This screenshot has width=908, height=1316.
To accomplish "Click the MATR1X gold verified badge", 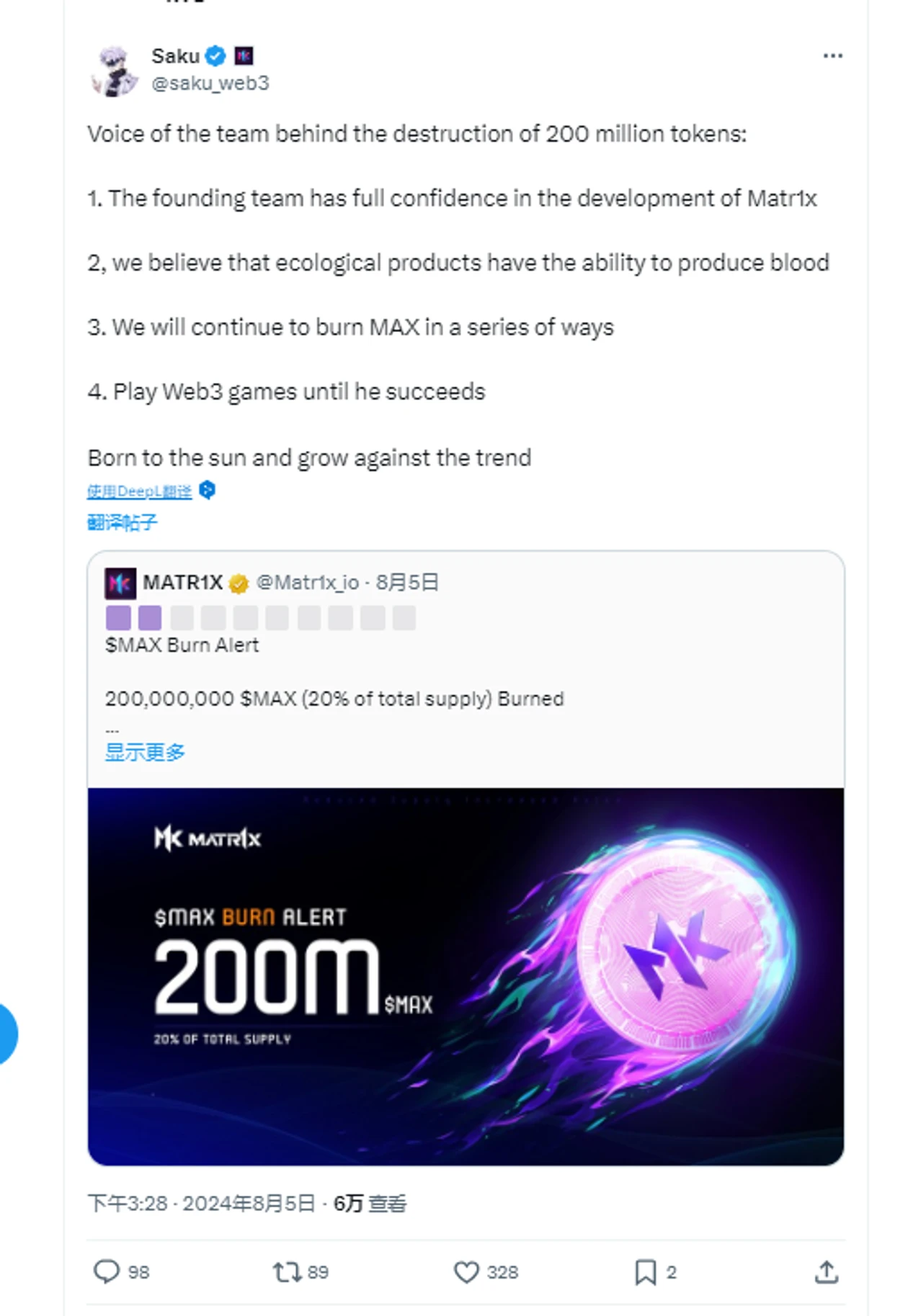I will point(239,583).
